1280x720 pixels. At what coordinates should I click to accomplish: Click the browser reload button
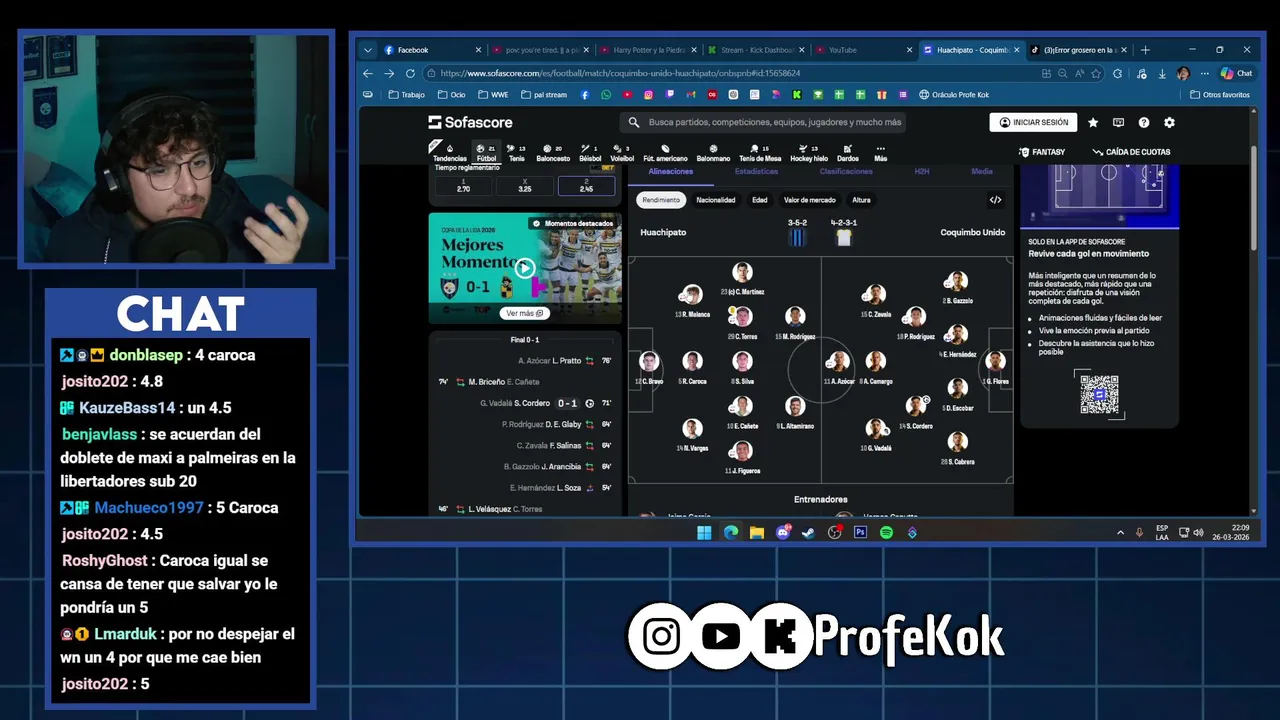pos(411,73)
